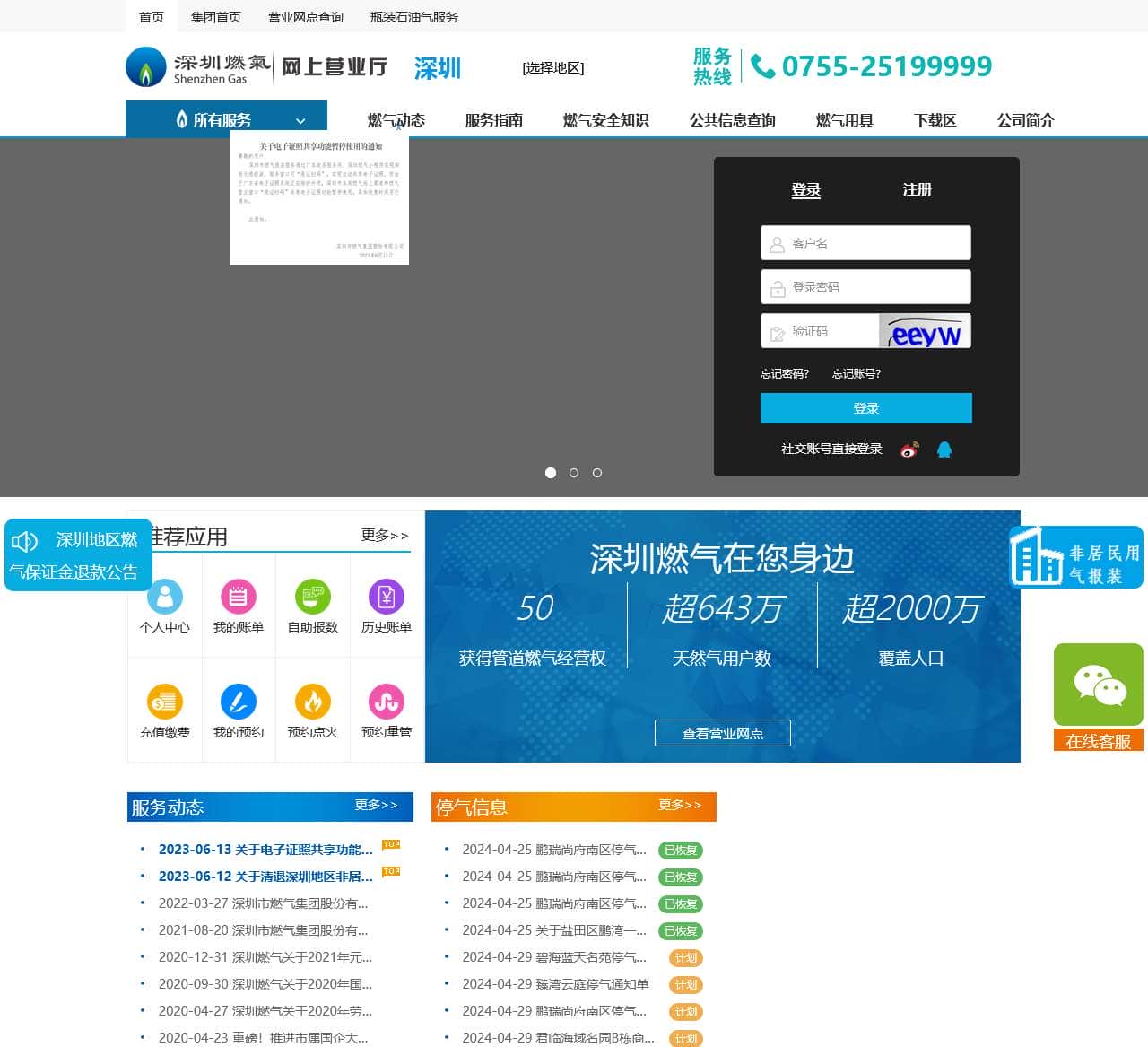This screenshot has height=1047, width=1148.
Task: Click the 忘记账号? link
Action: pyautogui.click(x=857, y=374)
